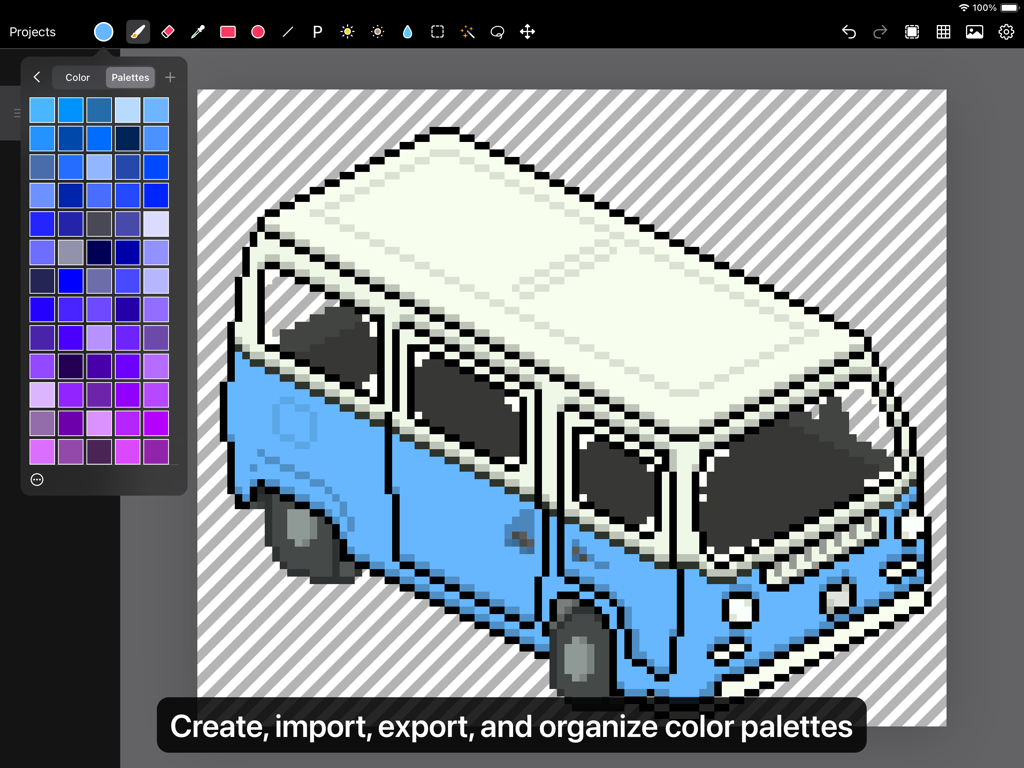Switch to the Color tab
The image size is (1024, 768).
[x=76, y=76]
